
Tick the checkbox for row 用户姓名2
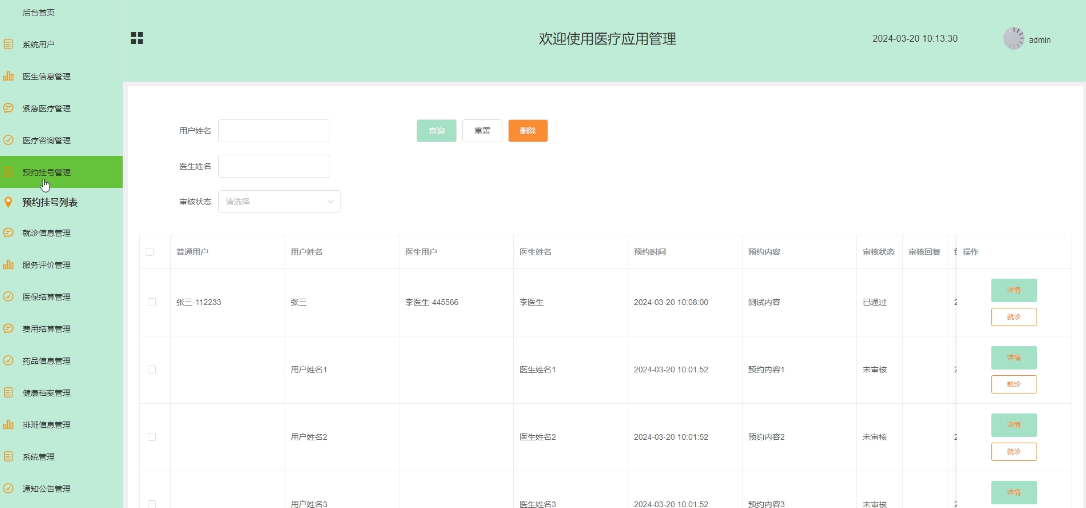[152, 437]
